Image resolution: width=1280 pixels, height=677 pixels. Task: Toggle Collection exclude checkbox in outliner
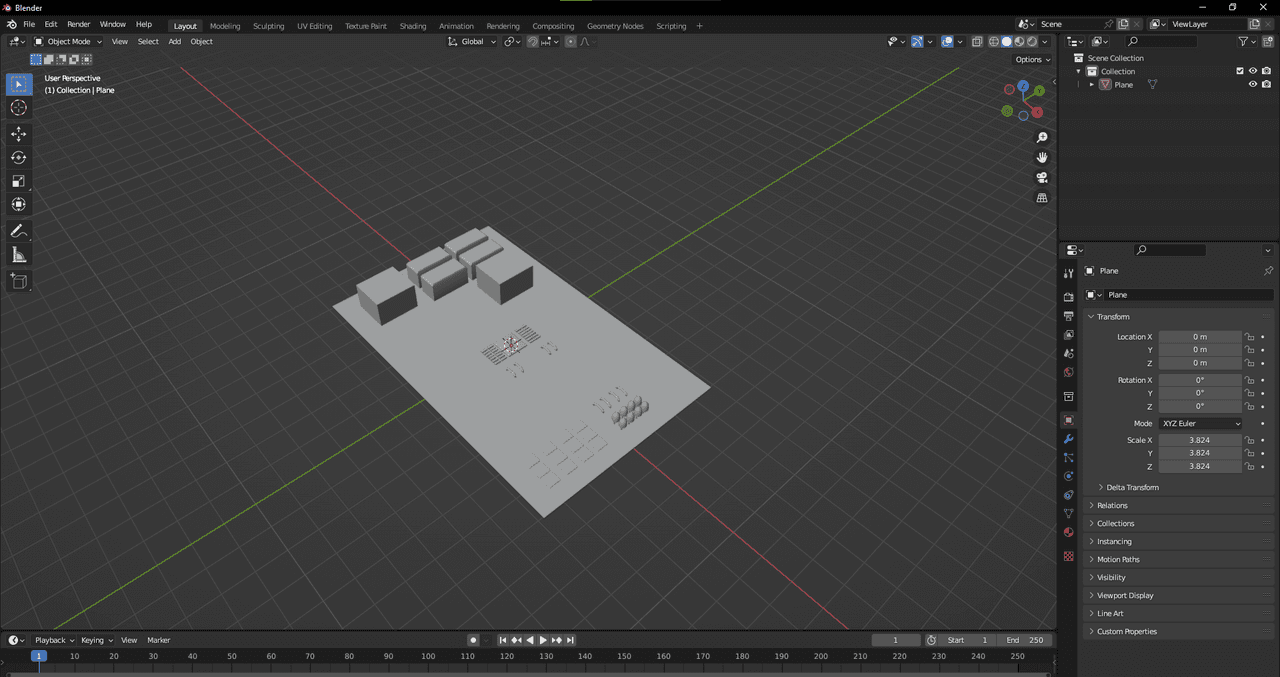pos(1240,71)
